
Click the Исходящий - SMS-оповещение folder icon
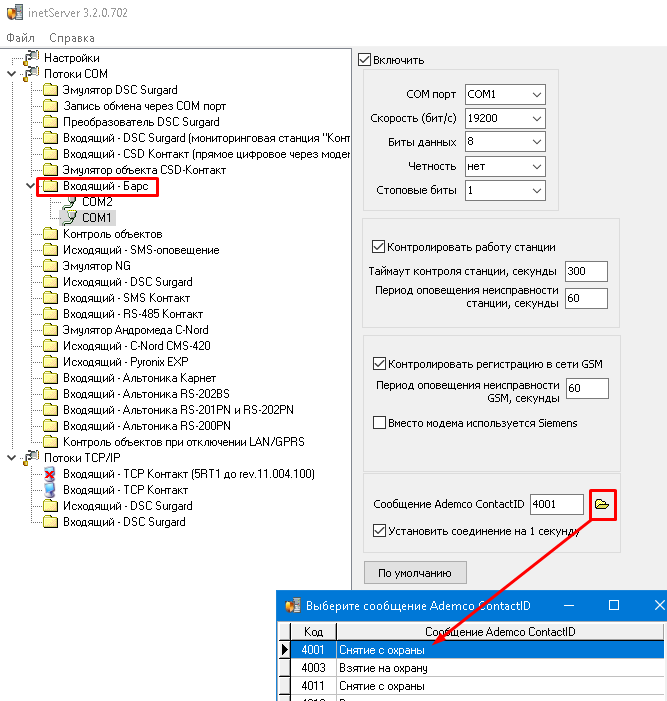point(51,250)
